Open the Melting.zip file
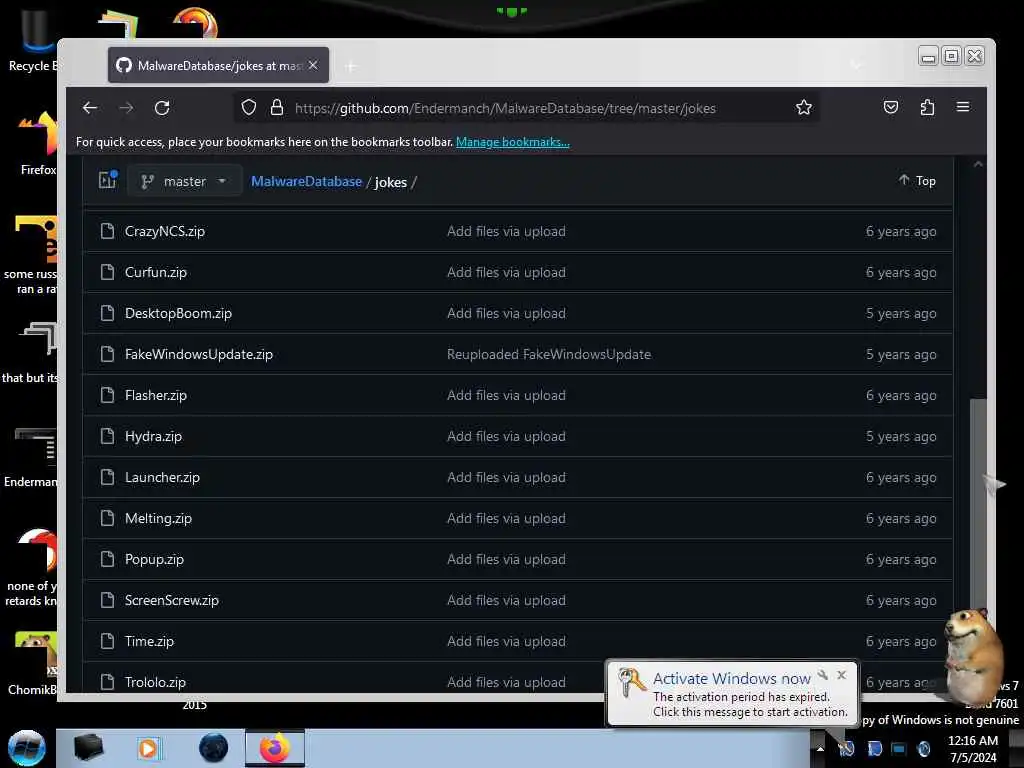1024x768 pixels. click(158, 519)
